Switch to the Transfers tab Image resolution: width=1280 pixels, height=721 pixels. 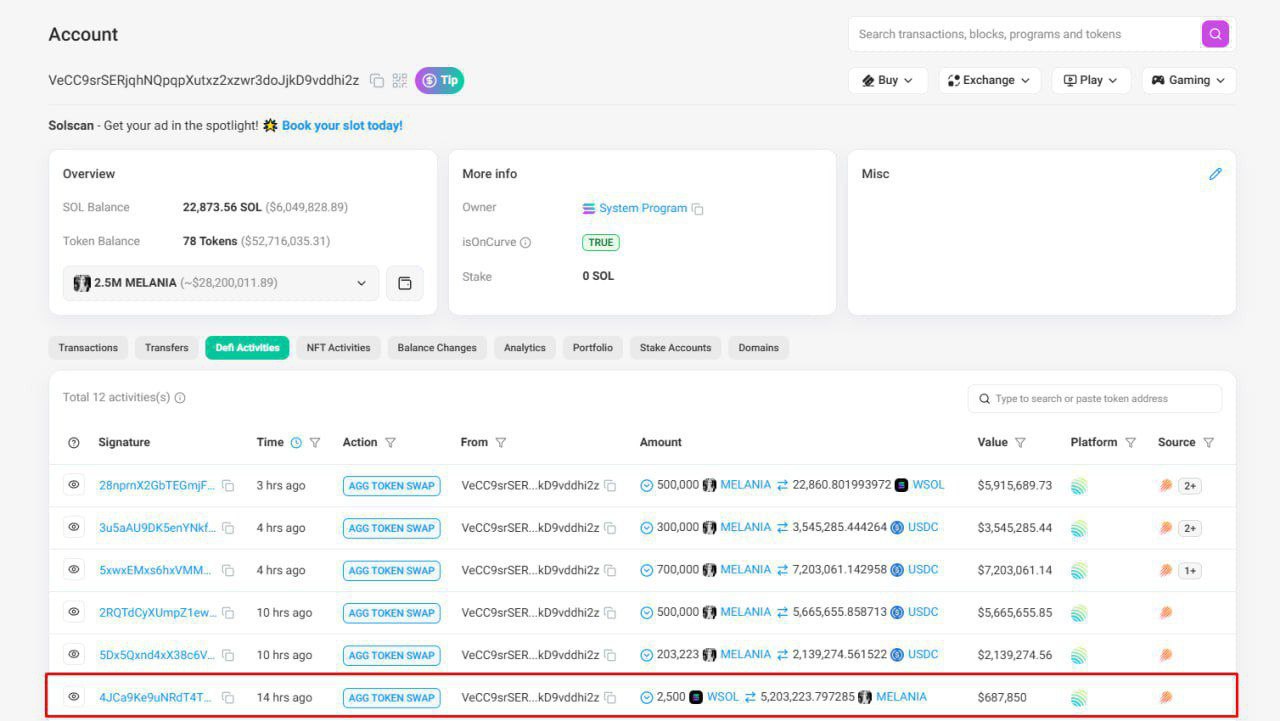[x=166, y=348]
